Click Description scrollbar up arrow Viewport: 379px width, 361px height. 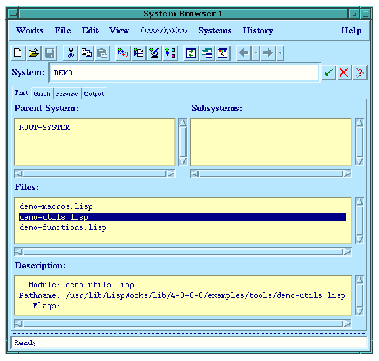[359, 280]
